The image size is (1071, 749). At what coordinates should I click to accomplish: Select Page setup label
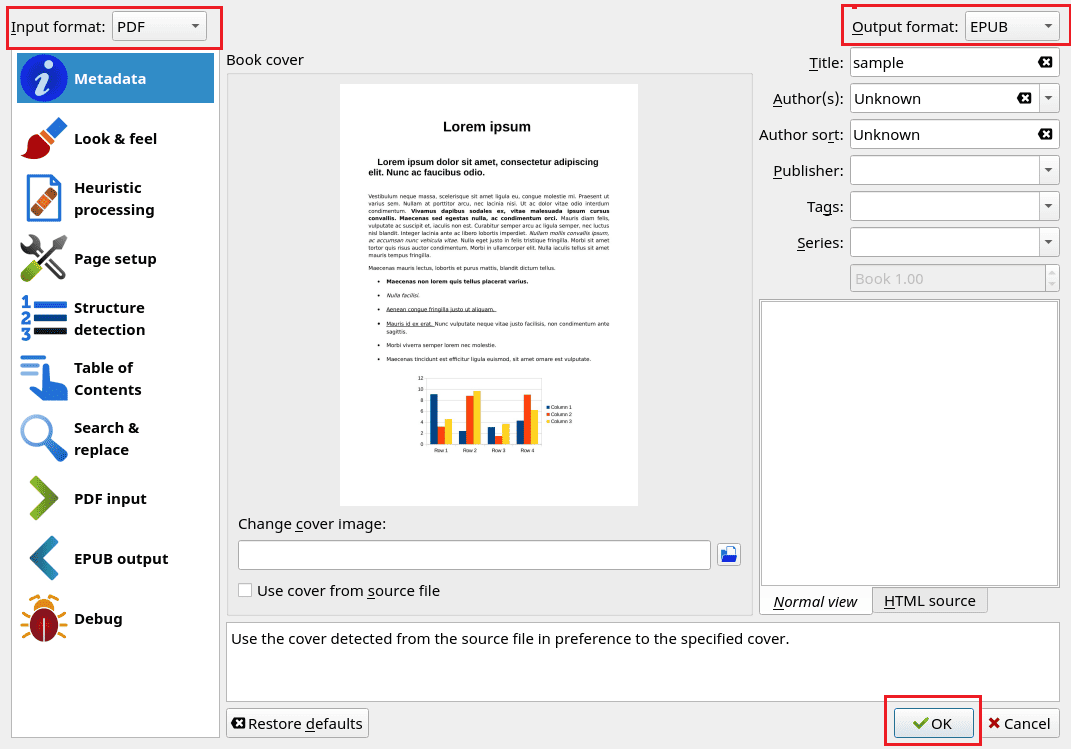tap(115, 259)
